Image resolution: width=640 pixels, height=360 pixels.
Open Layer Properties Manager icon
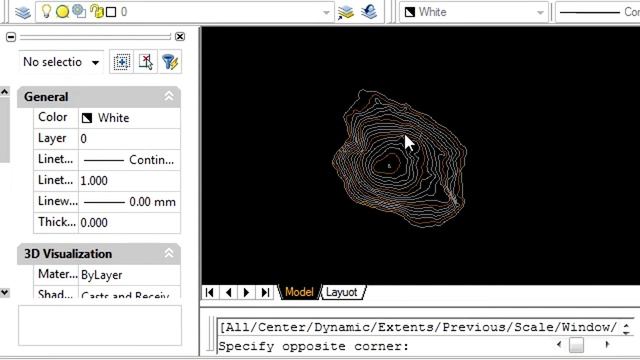[22, 12]
